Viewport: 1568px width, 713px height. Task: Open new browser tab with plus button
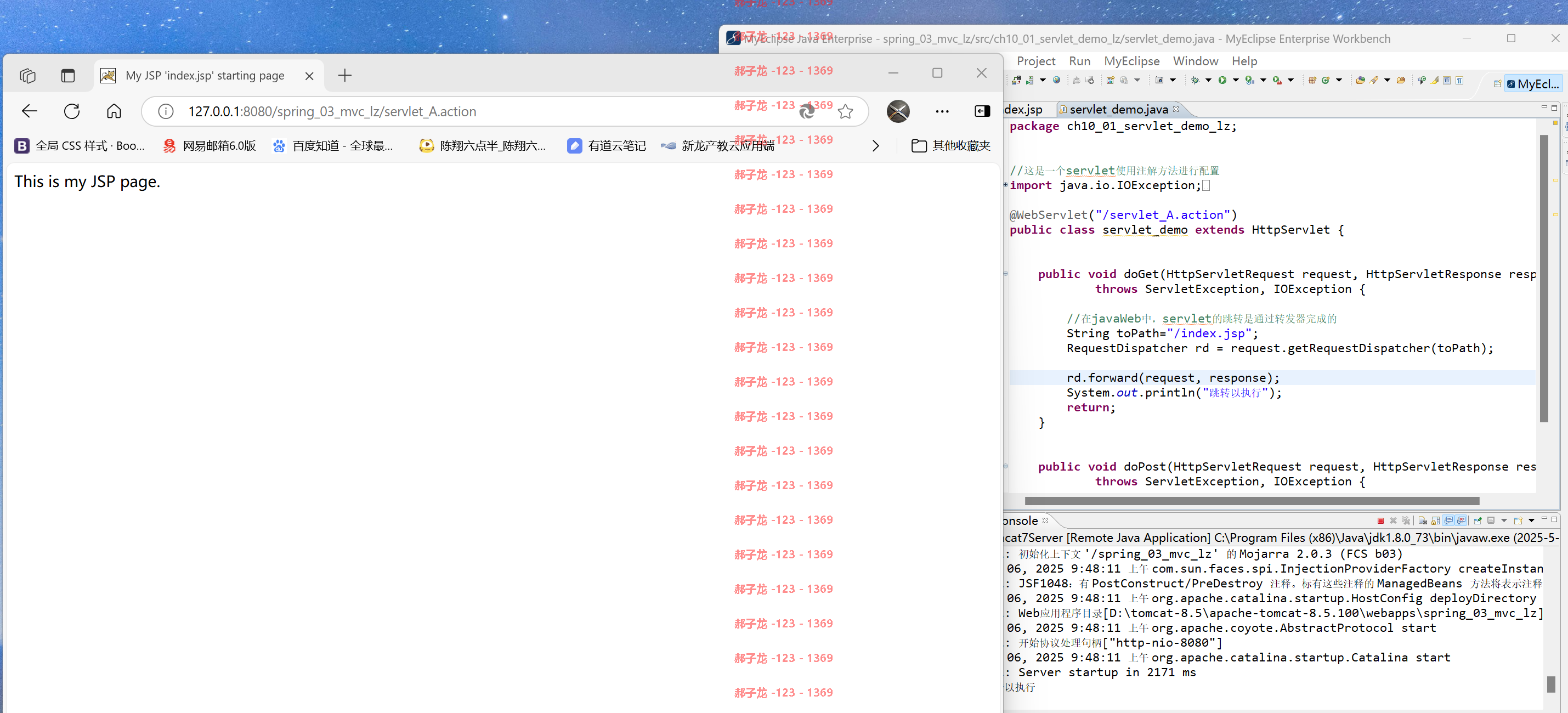coord(344,76)
